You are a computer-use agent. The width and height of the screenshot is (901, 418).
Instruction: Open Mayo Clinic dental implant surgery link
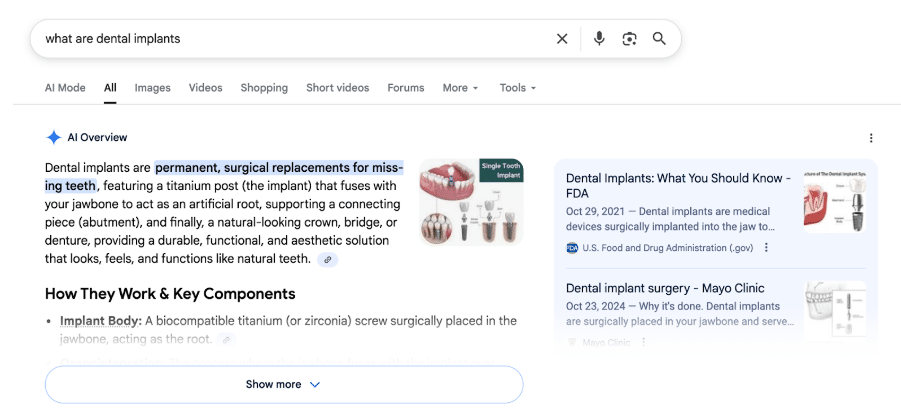[665, 288]
